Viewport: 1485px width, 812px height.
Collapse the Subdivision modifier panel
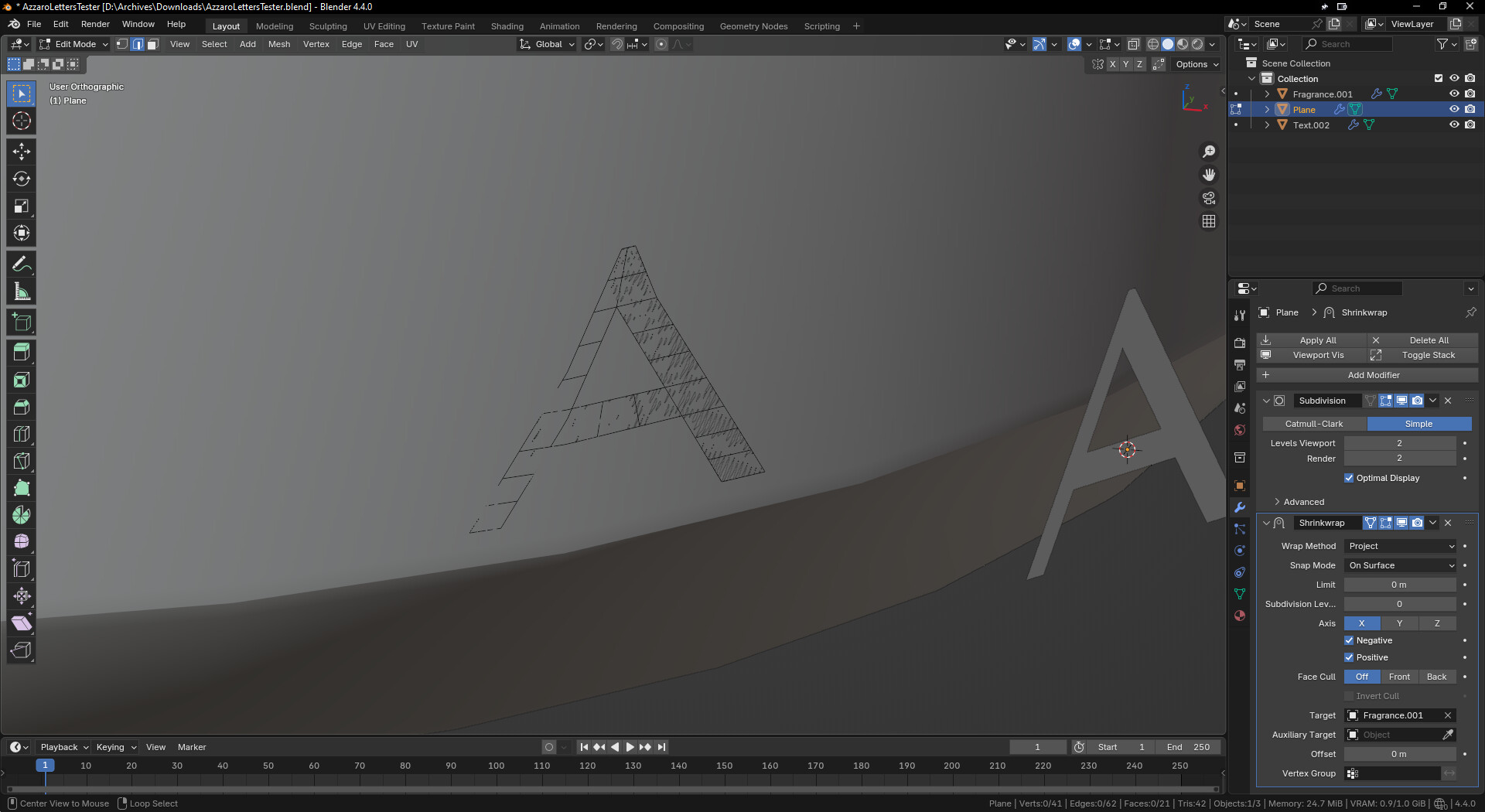1266,401
